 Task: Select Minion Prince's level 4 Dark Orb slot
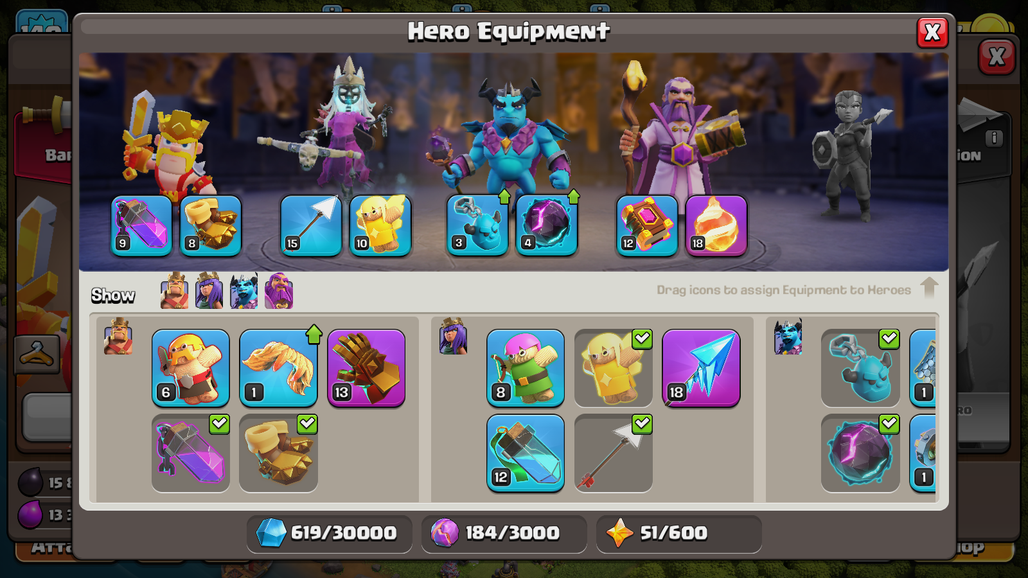point(547,225)
